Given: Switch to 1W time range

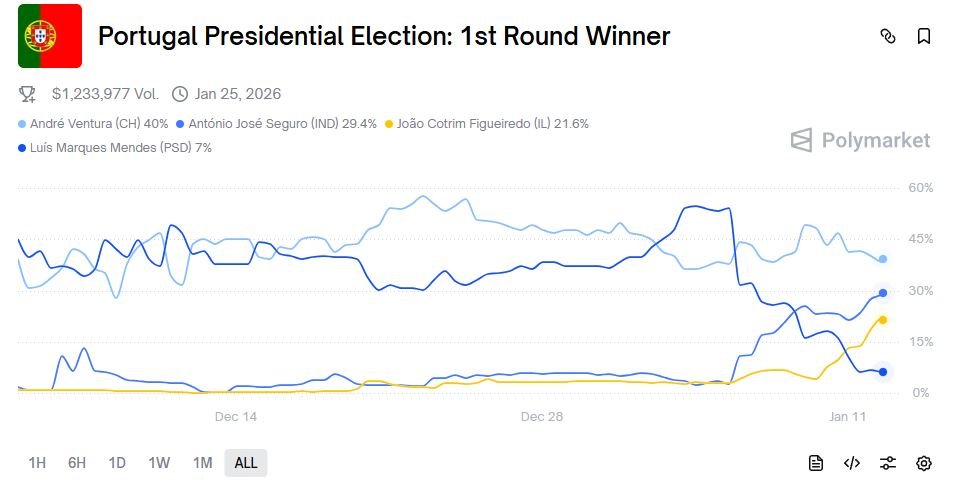Looking at the screenshot, I should [159, 463].
